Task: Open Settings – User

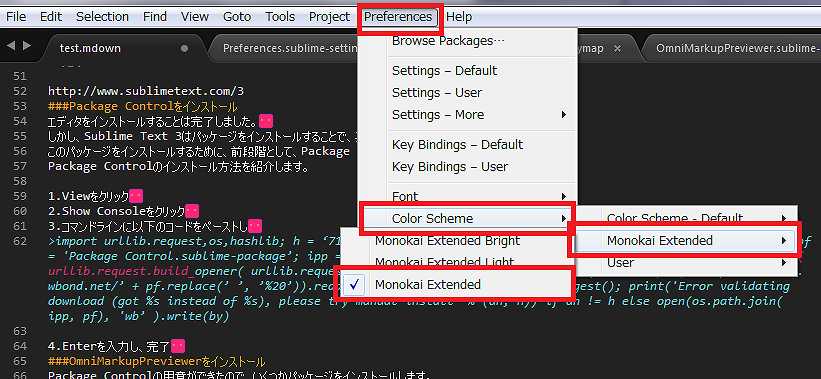Action: (468, 93)
